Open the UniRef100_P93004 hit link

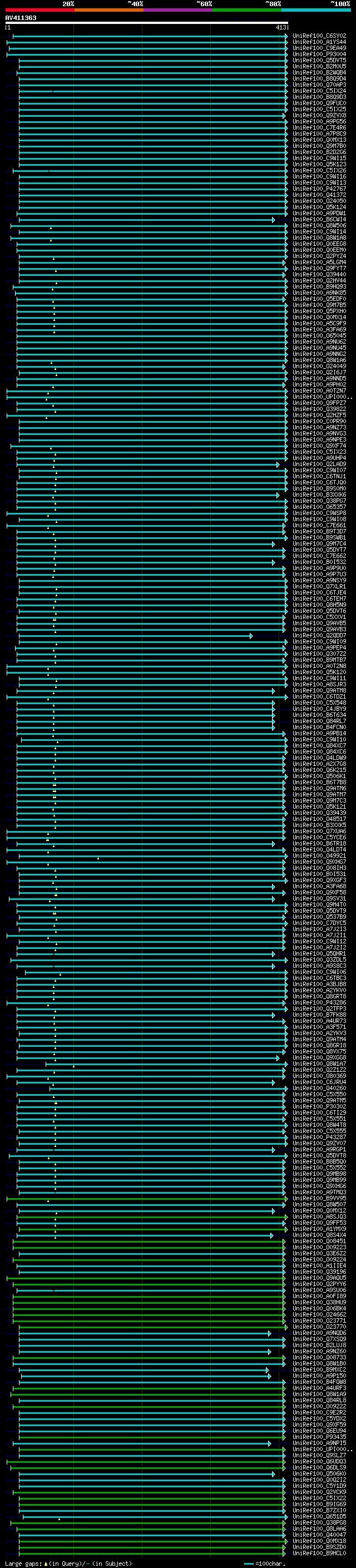[319, 54]
